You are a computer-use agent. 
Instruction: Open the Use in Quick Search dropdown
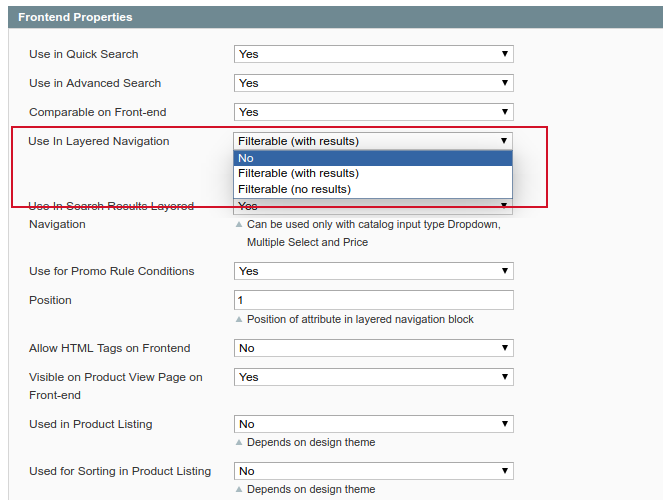coord(373,54)
